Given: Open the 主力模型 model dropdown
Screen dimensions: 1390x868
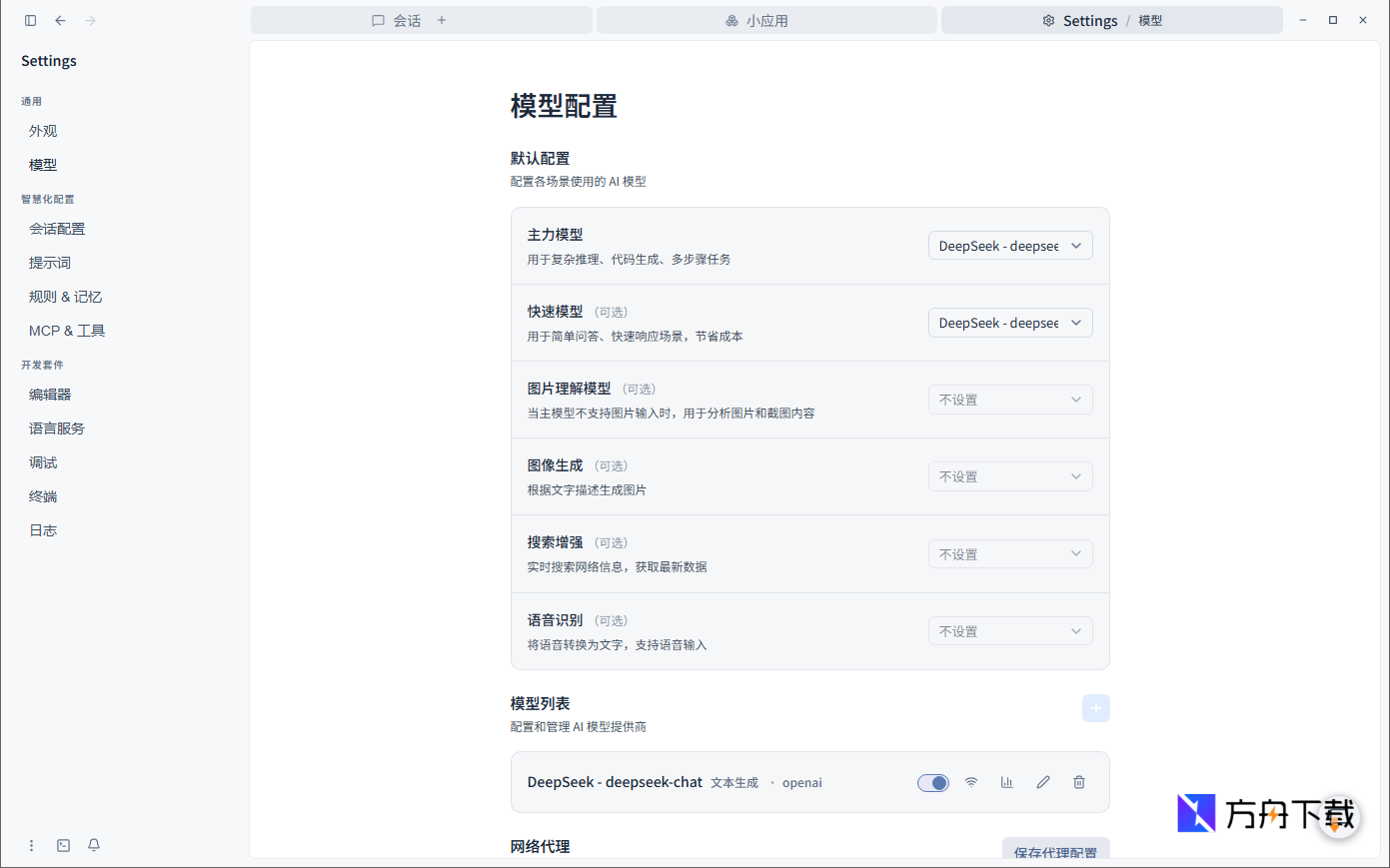Looking at the screenshot, I should pyautogui.click(x=1010, y=245).
